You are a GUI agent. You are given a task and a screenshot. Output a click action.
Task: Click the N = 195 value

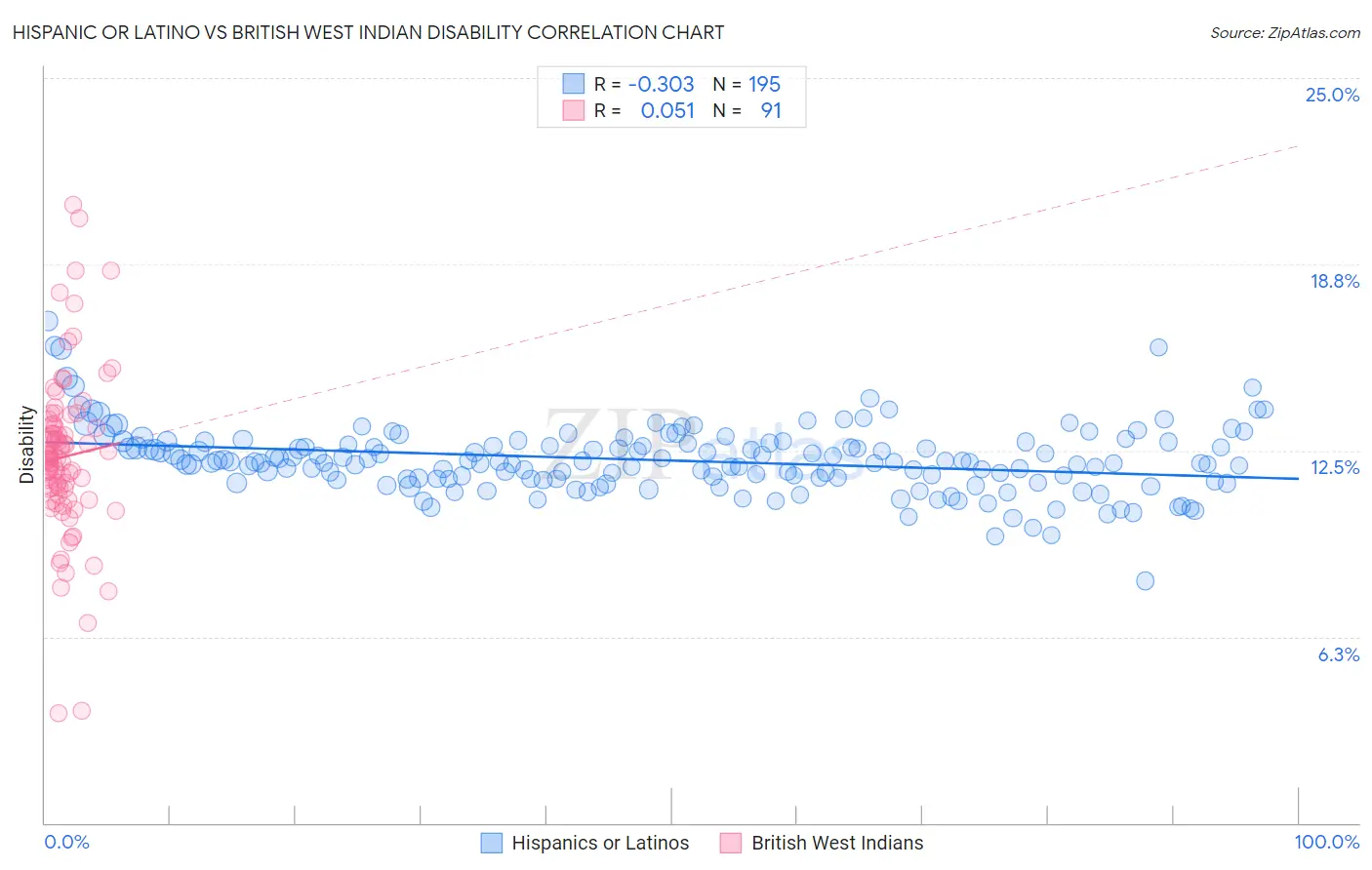[x=747, y=84]
